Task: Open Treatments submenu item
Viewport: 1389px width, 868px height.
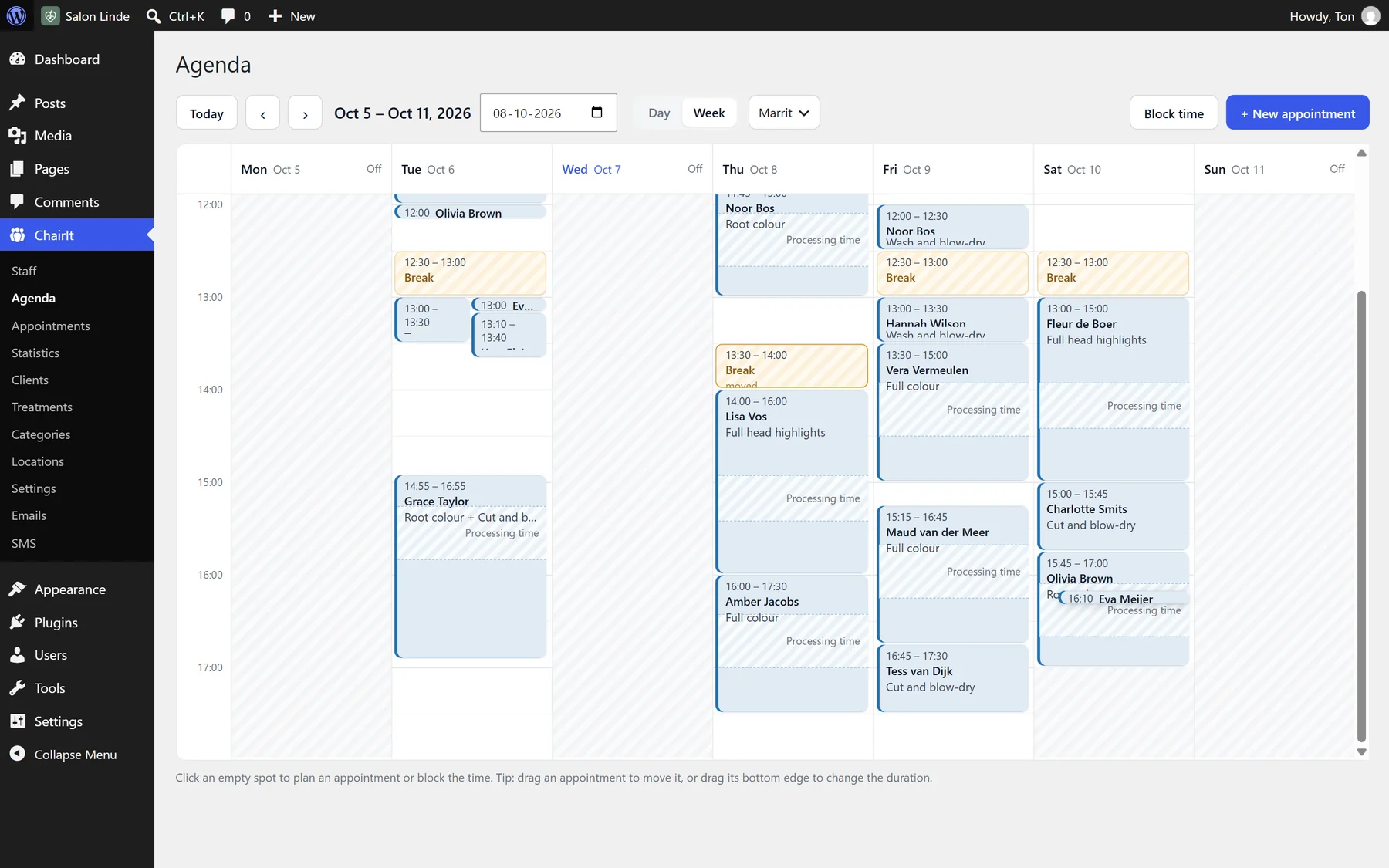Action: coord(42,407)
